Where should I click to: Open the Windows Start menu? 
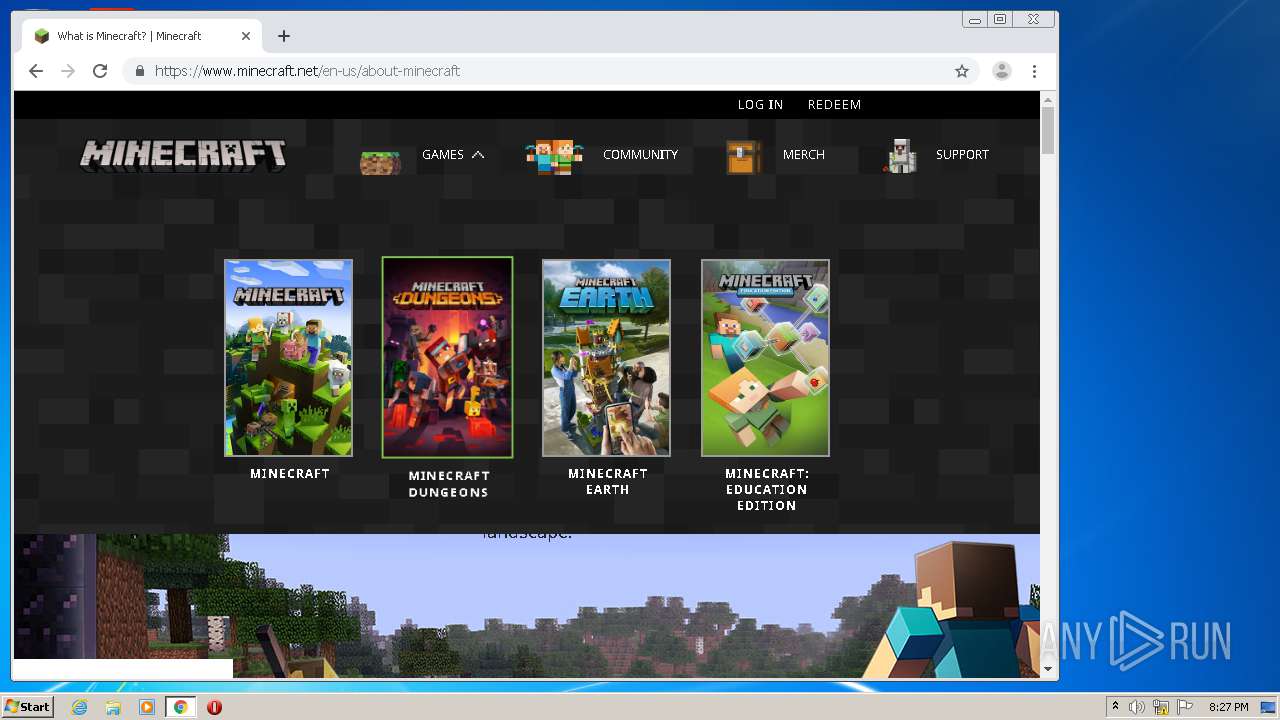28,707
